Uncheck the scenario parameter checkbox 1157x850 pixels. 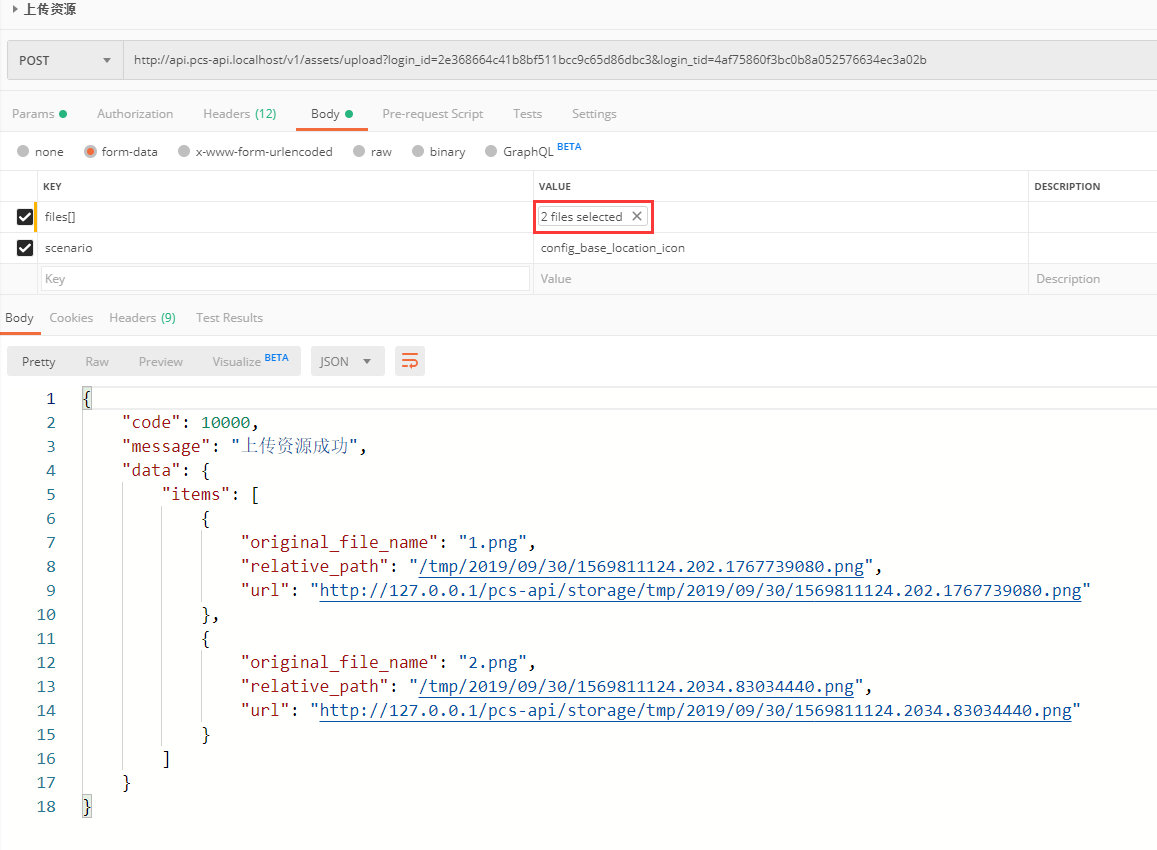pos(25,248)
